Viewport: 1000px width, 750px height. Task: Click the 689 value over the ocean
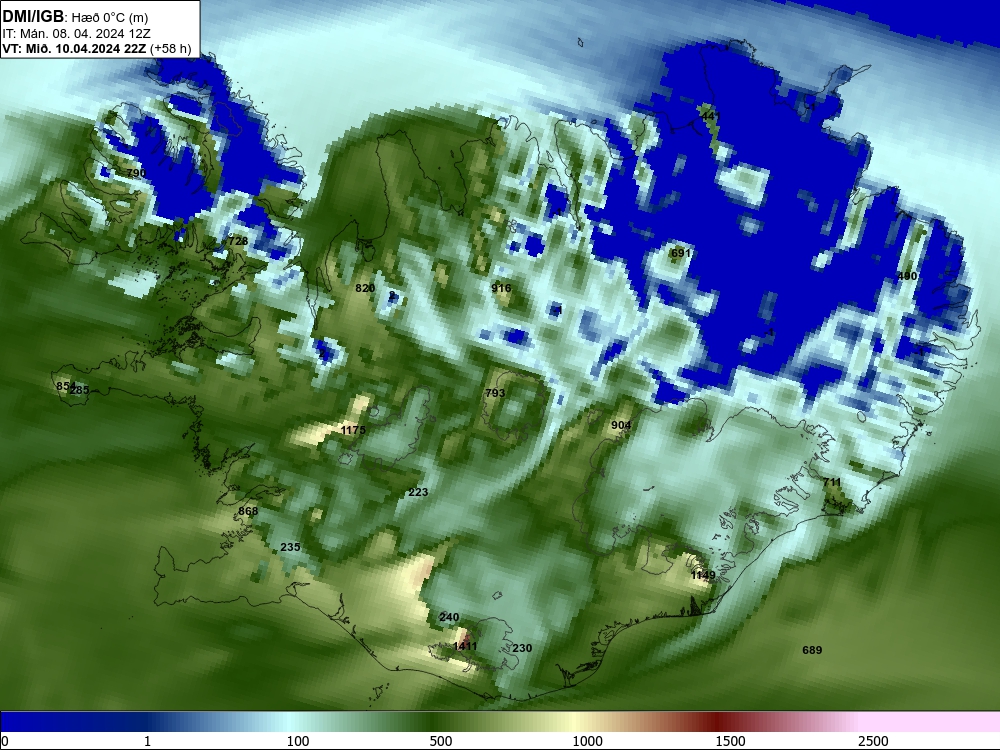pyautogui.click(x=812, y=651)
